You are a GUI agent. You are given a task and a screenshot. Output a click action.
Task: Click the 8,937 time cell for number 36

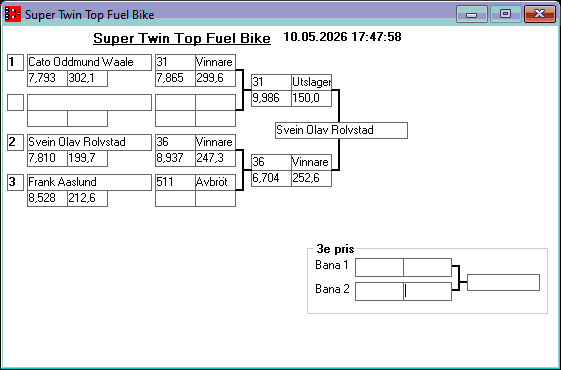(x=175, y=158)
